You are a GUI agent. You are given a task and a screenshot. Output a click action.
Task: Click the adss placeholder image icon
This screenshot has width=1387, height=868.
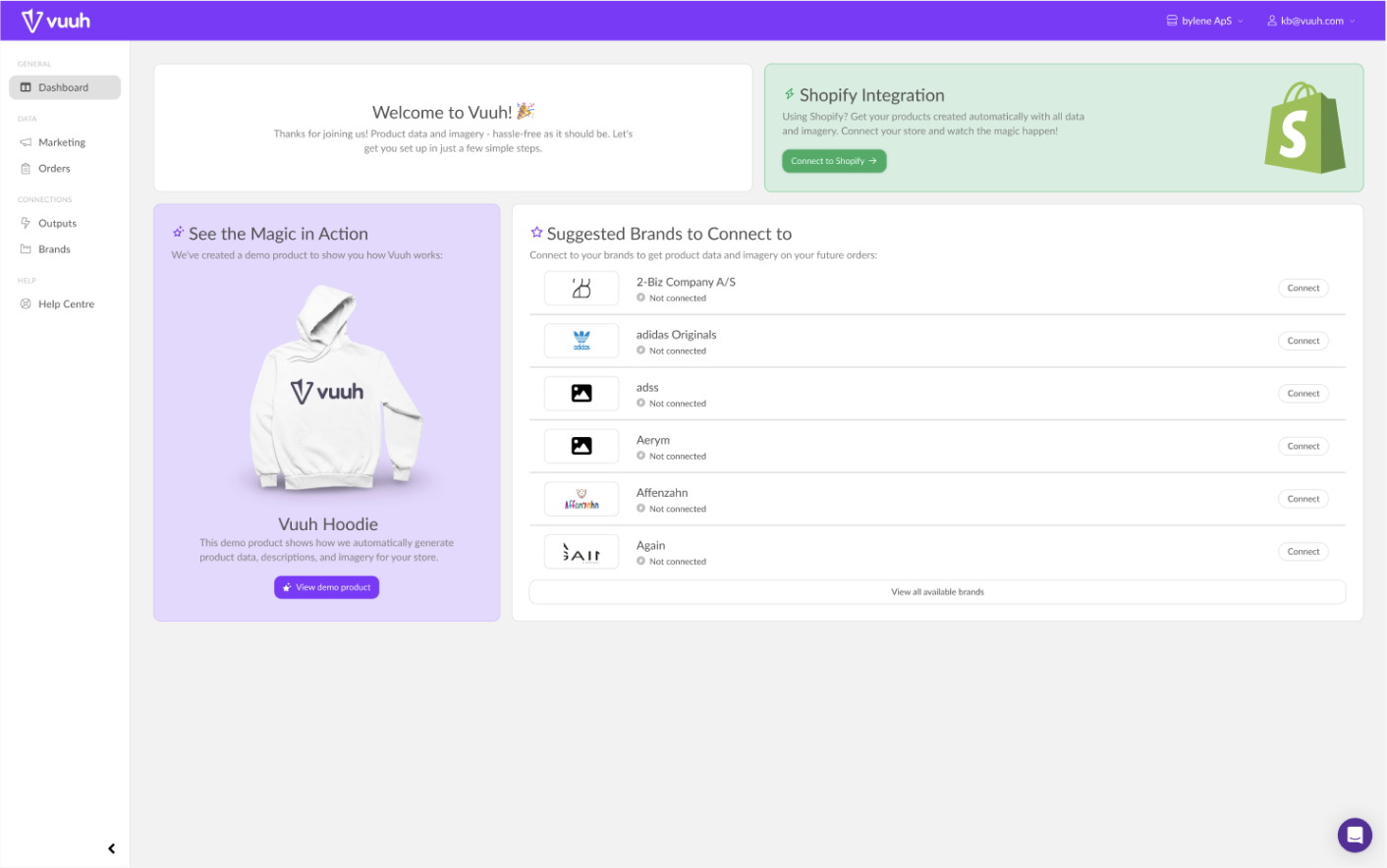(x=582, y=394)
